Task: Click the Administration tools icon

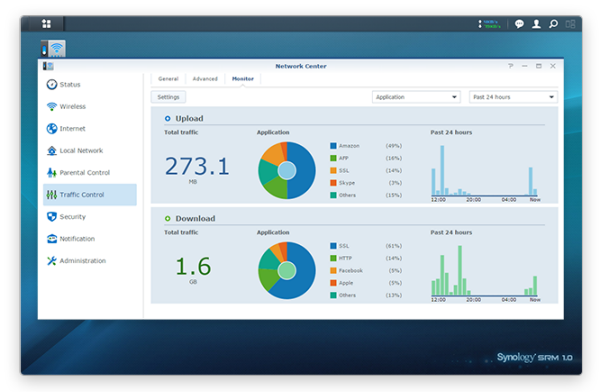Action: [x=52, y=261]
